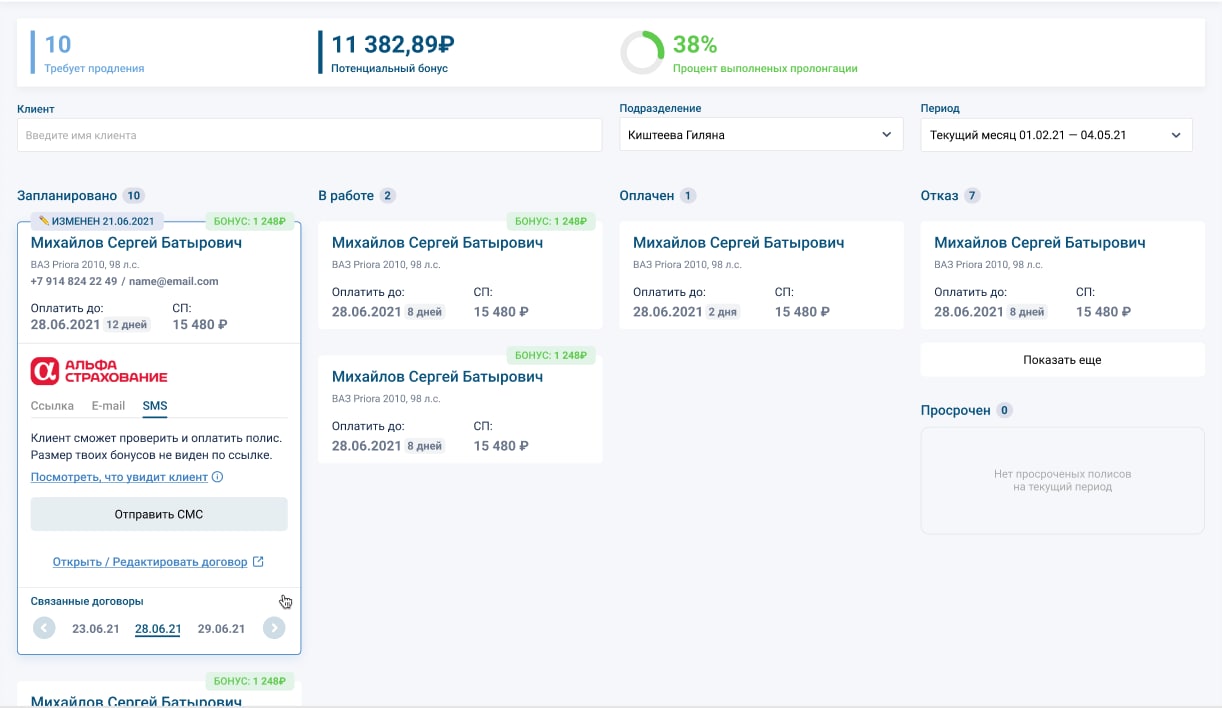The height and width of the screenshot is (708, 1222).
Task: Click the external link icon next to Открыть / Редактировать договор
Action: point(258,562)
